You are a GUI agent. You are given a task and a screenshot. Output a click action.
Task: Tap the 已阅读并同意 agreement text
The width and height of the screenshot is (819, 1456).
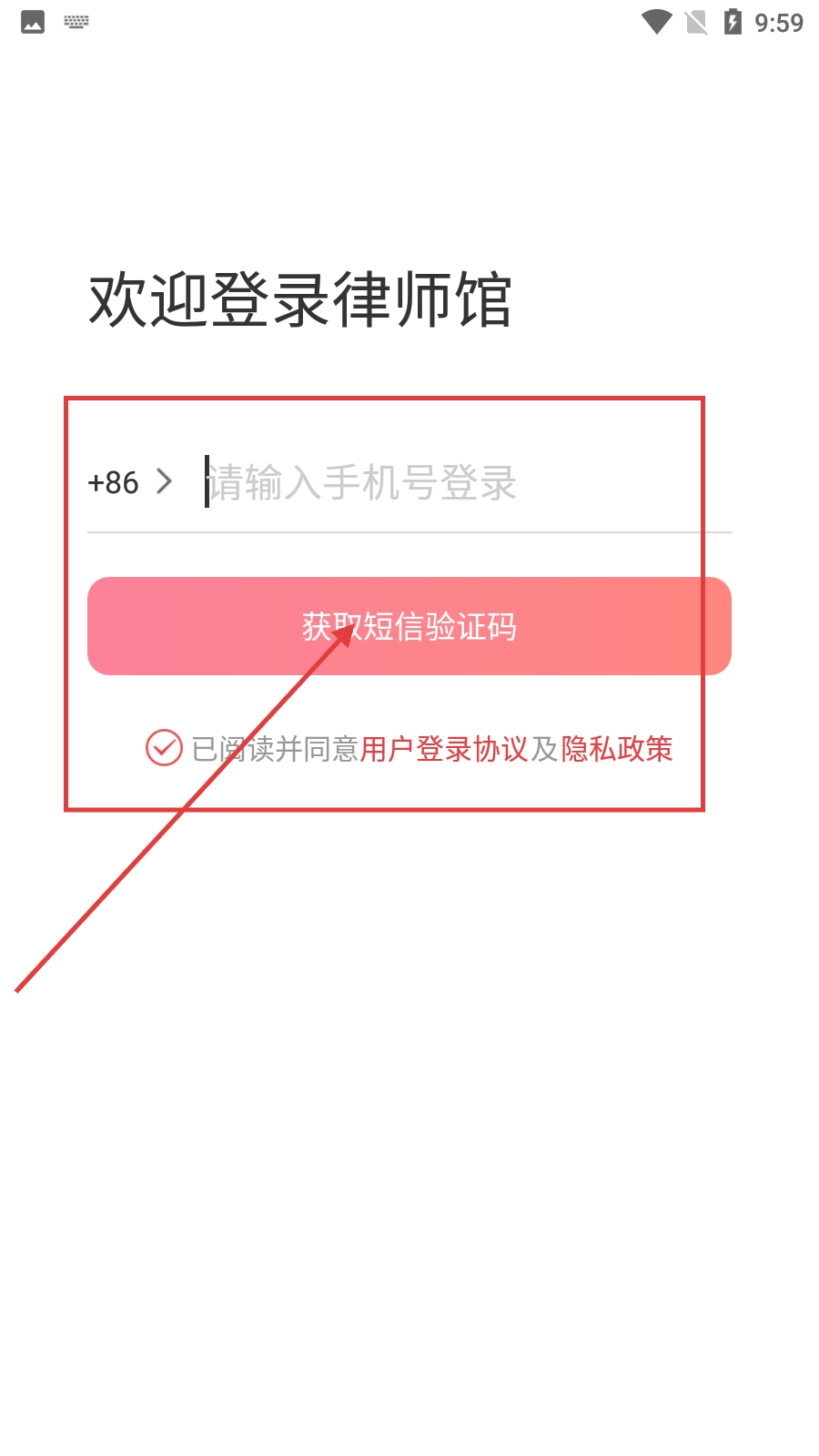point(275,749)
